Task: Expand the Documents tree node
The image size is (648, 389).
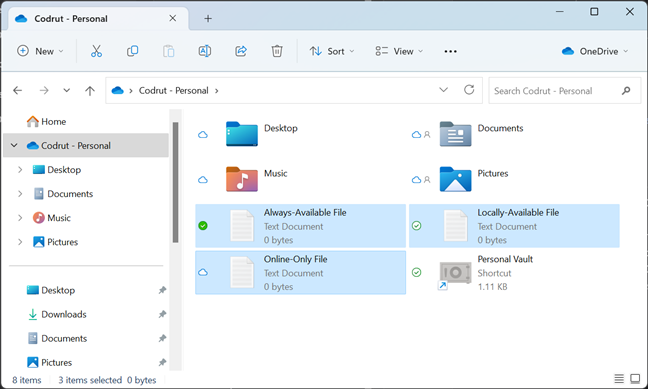Action: coord(20,193)
